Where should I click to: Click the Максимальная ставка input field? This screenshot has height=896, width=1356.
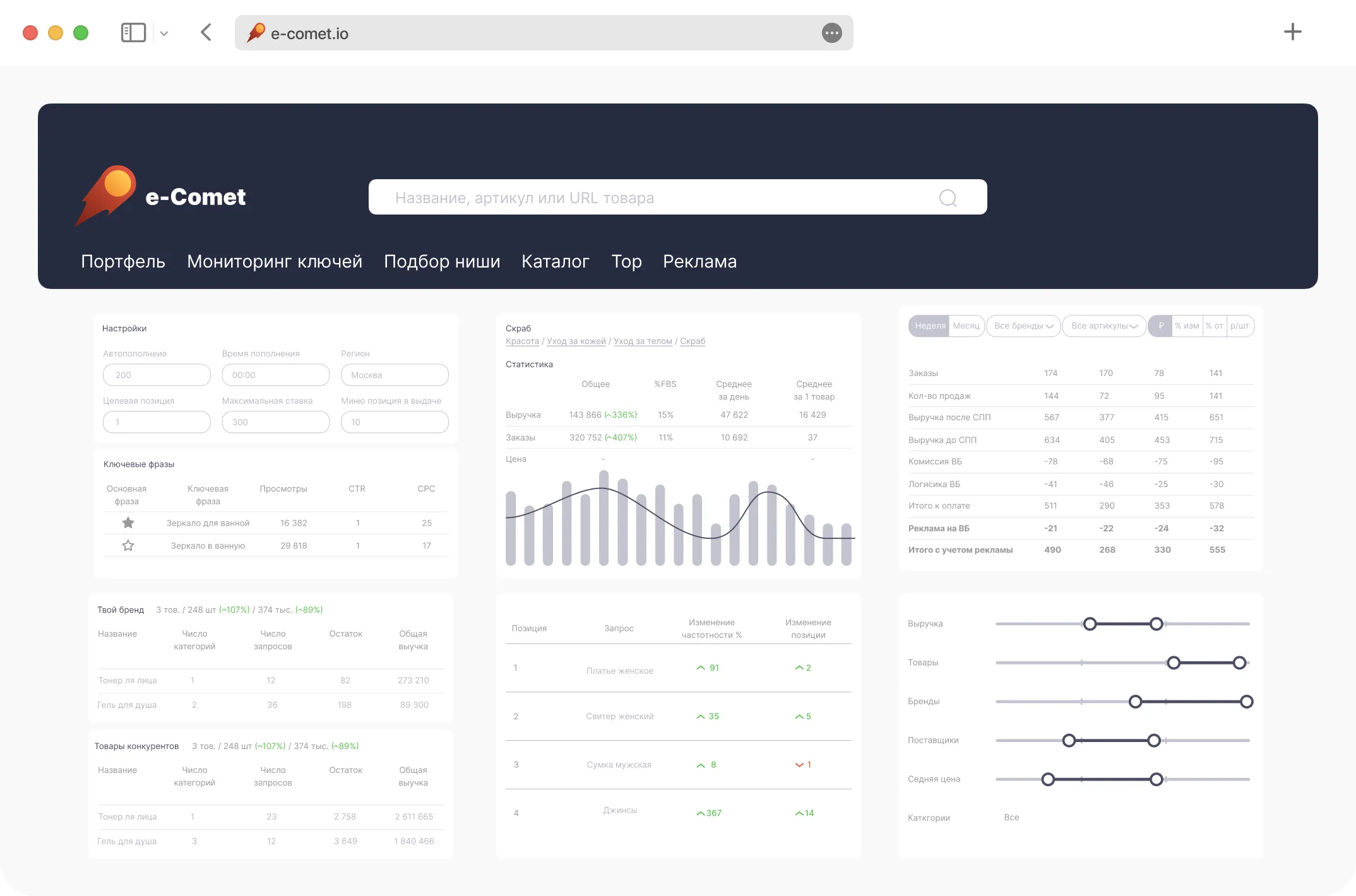point(275,422)
